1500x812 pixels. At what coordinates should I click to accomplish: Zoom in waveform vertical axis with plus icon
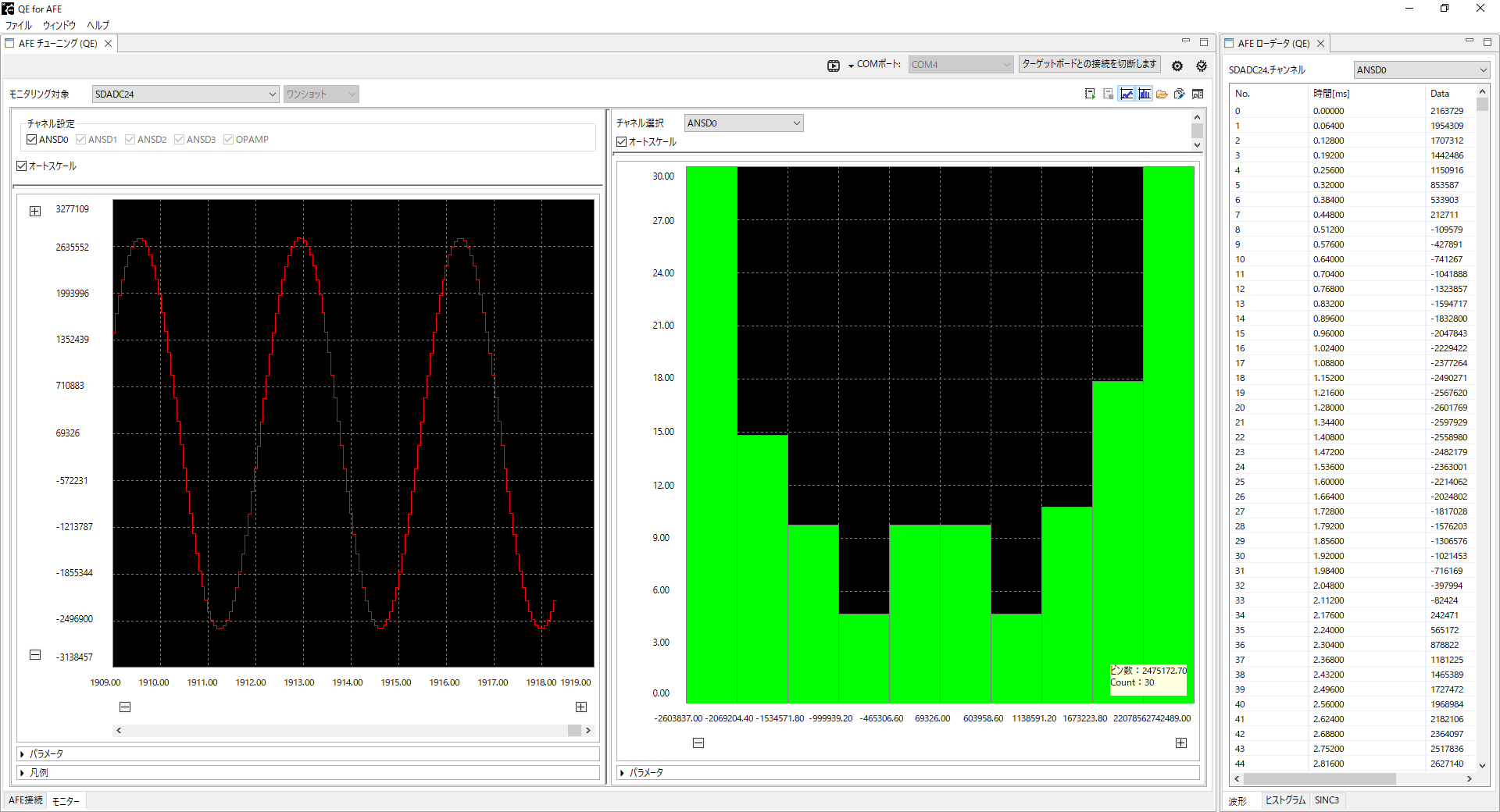35,211
